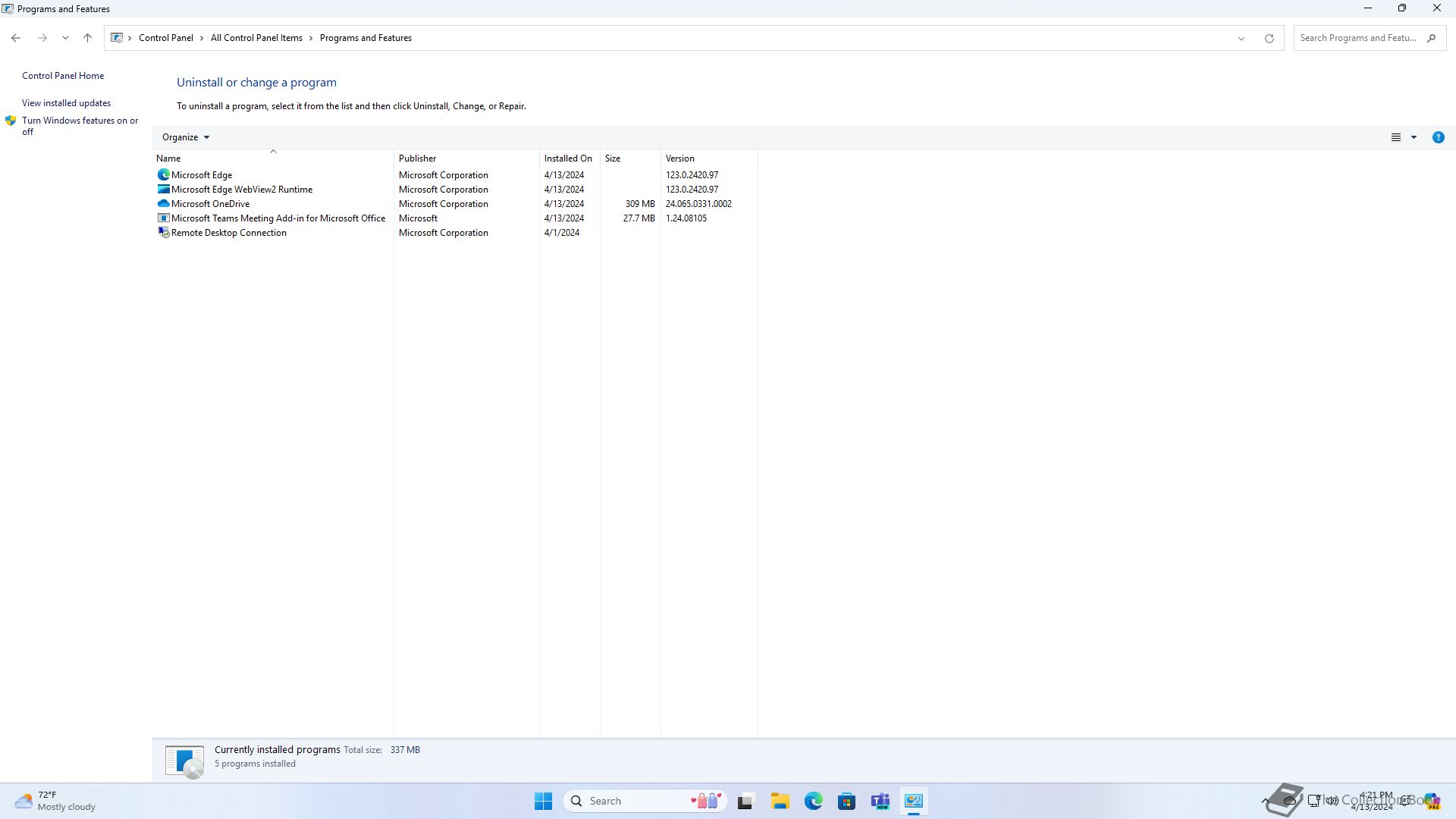1456x819 pixels.
Task: Sort by the Size column header
Action: click(x=630, y=158)
